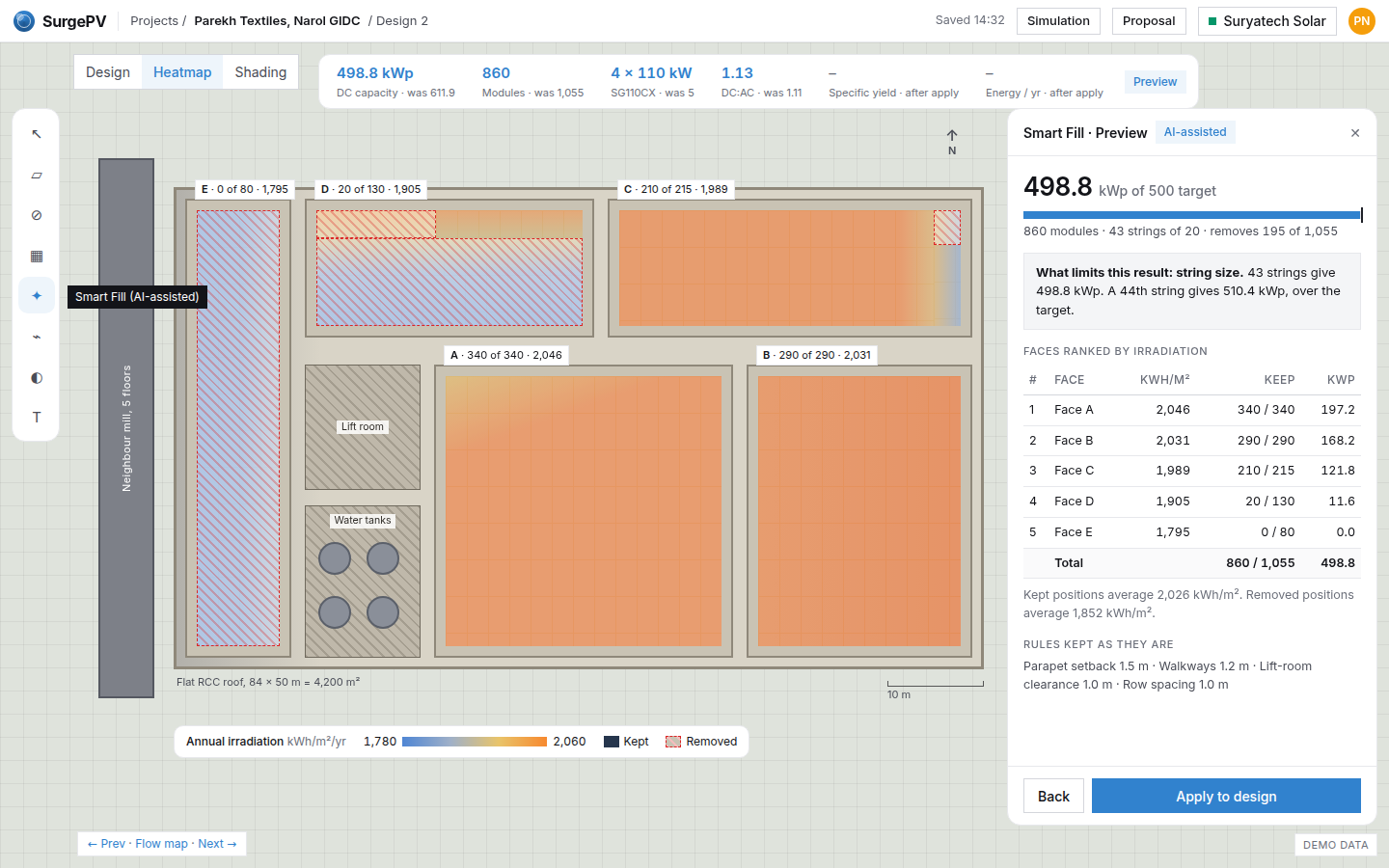Go to Prev in flow navigation
Screen dimensions: 1389x868
tap(106, 844)
